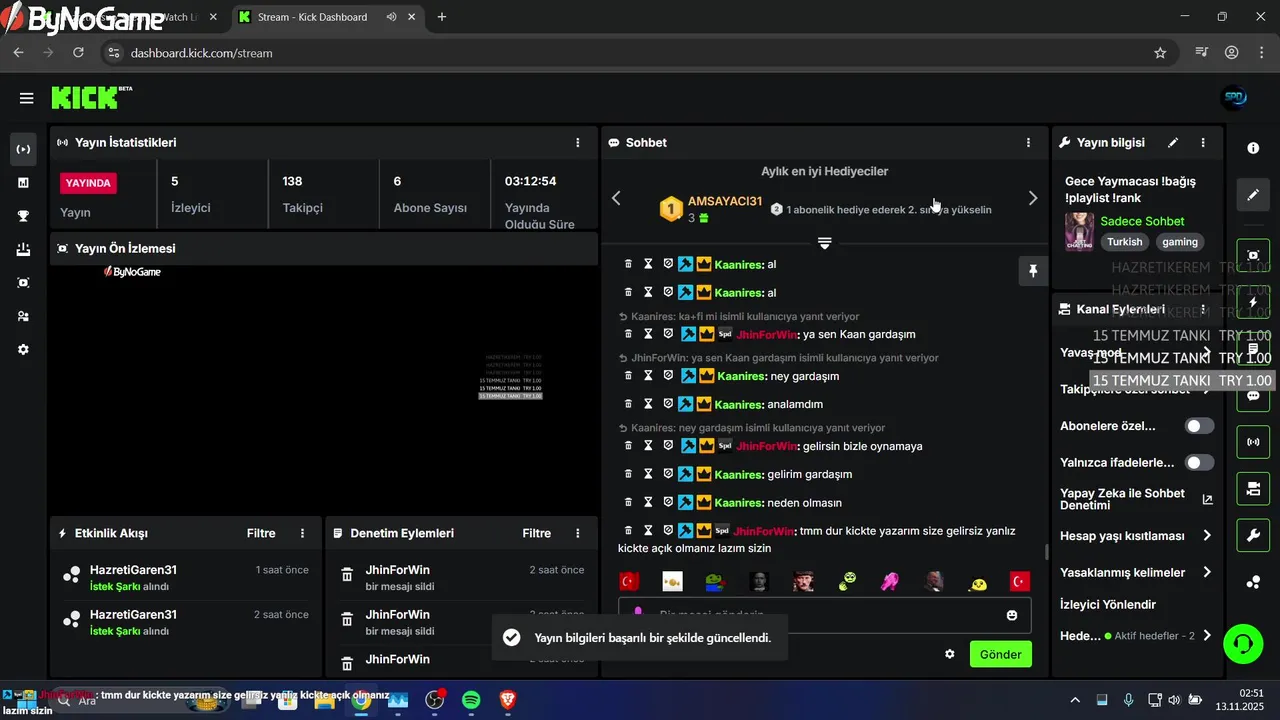The width and height of the screenshot is (1280, 720).
Task: Click Sadece Sohbet category link
Action: pos(1142,221)
